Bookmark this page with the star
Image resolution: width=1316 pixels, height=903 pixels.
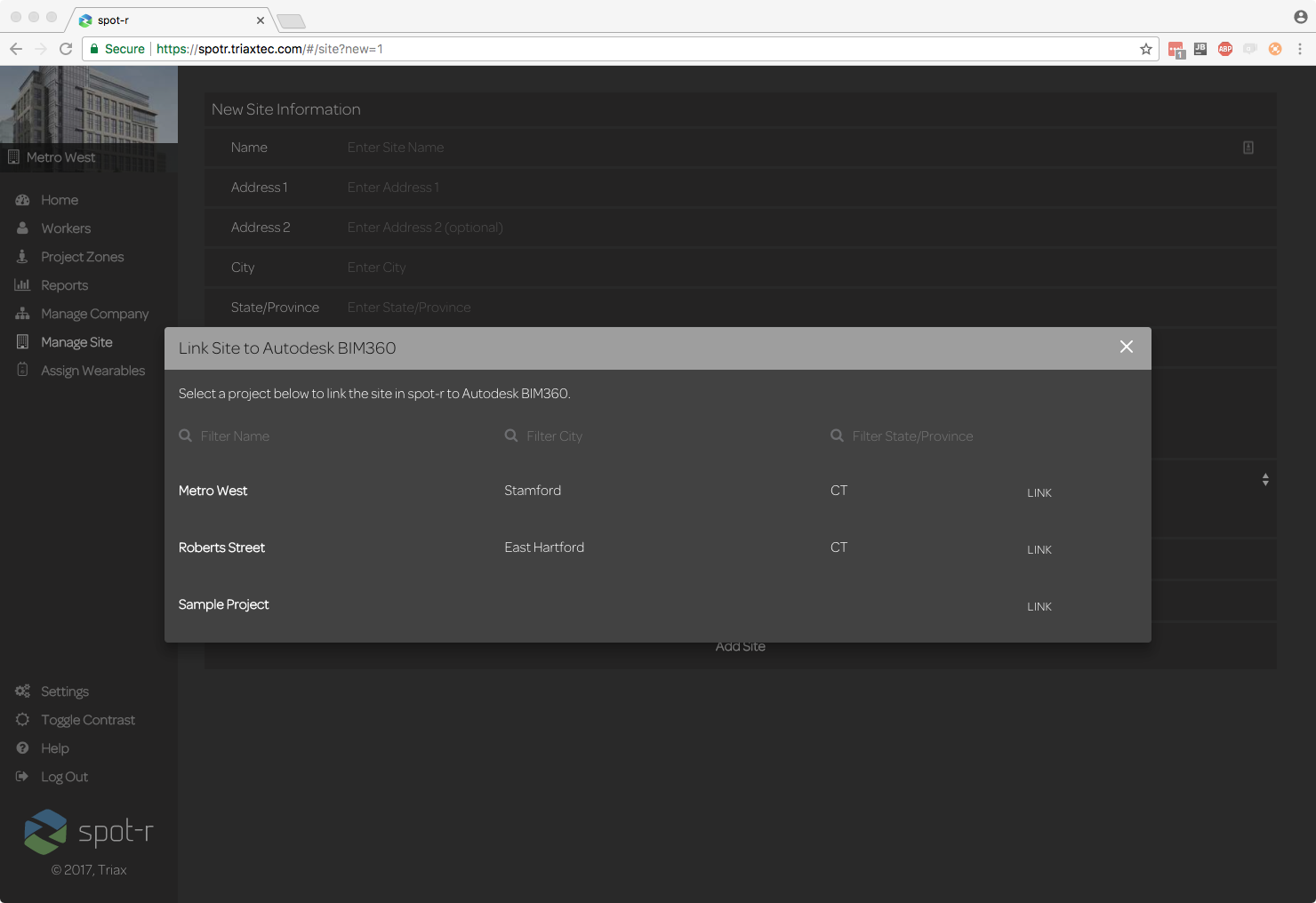(1146, 49)
